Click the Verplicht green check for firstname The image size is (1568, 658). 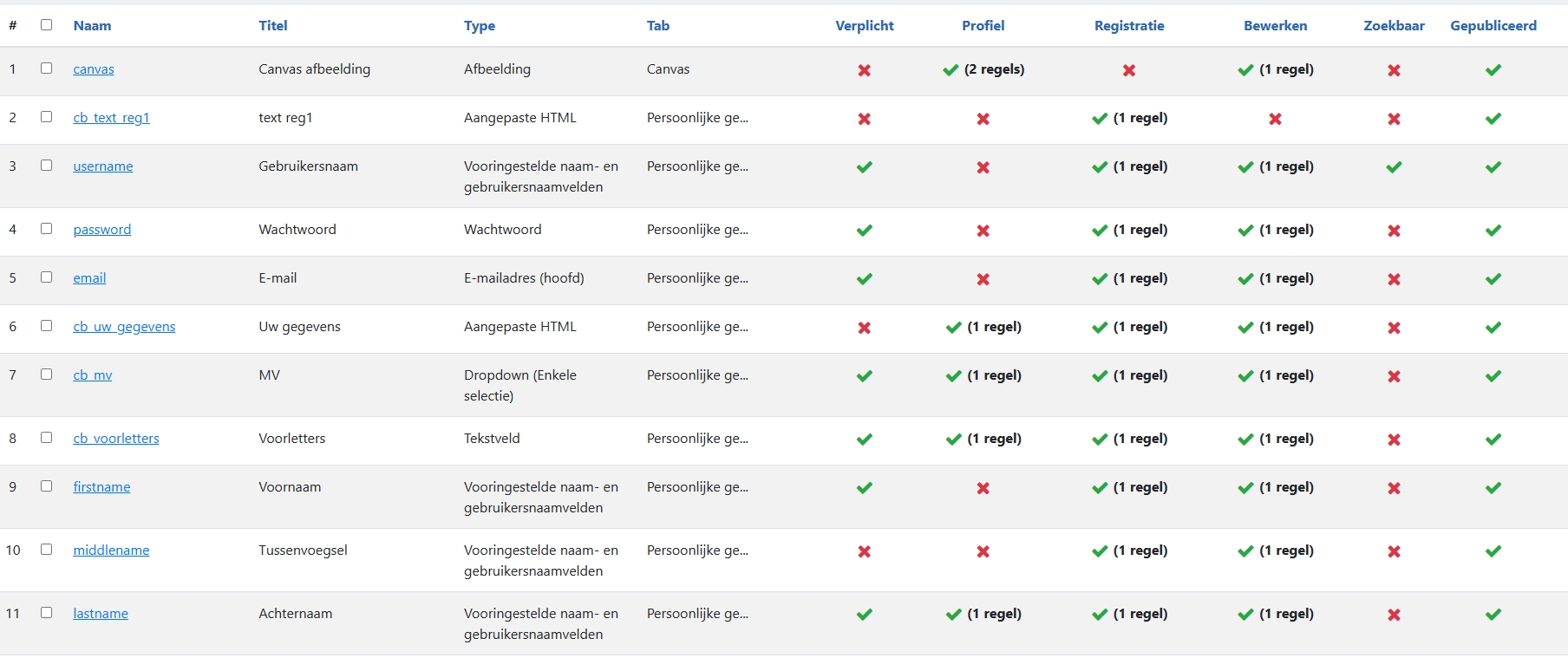point(864,488)
